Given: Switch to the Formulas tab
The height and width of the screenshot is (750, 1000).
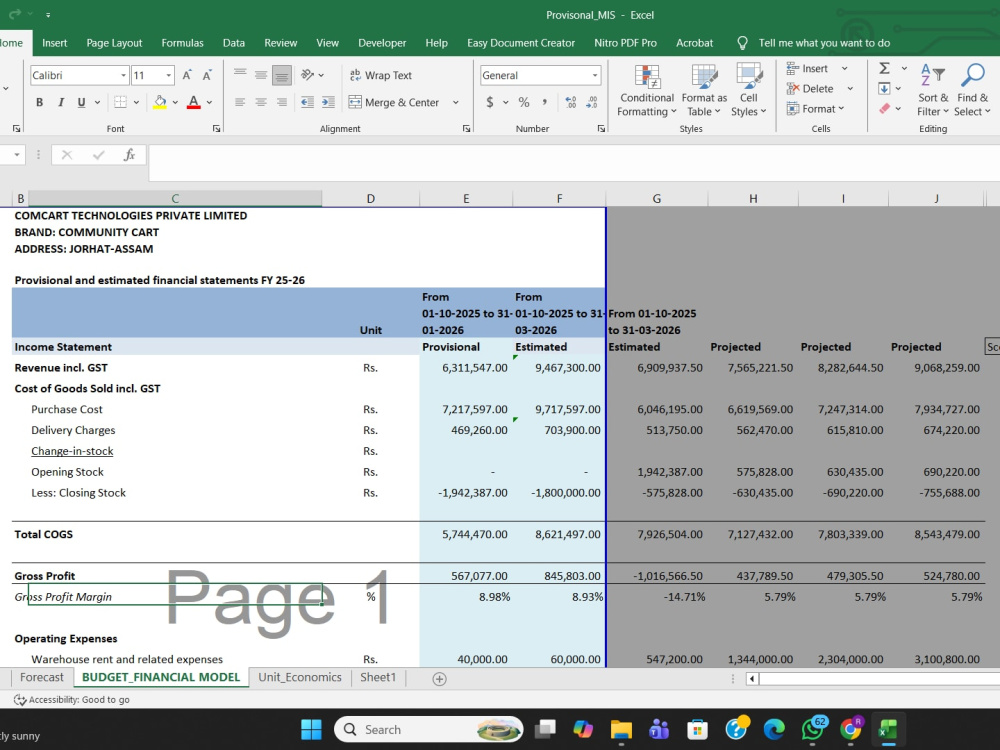Looking at the screenshot, I should (182, 43).
